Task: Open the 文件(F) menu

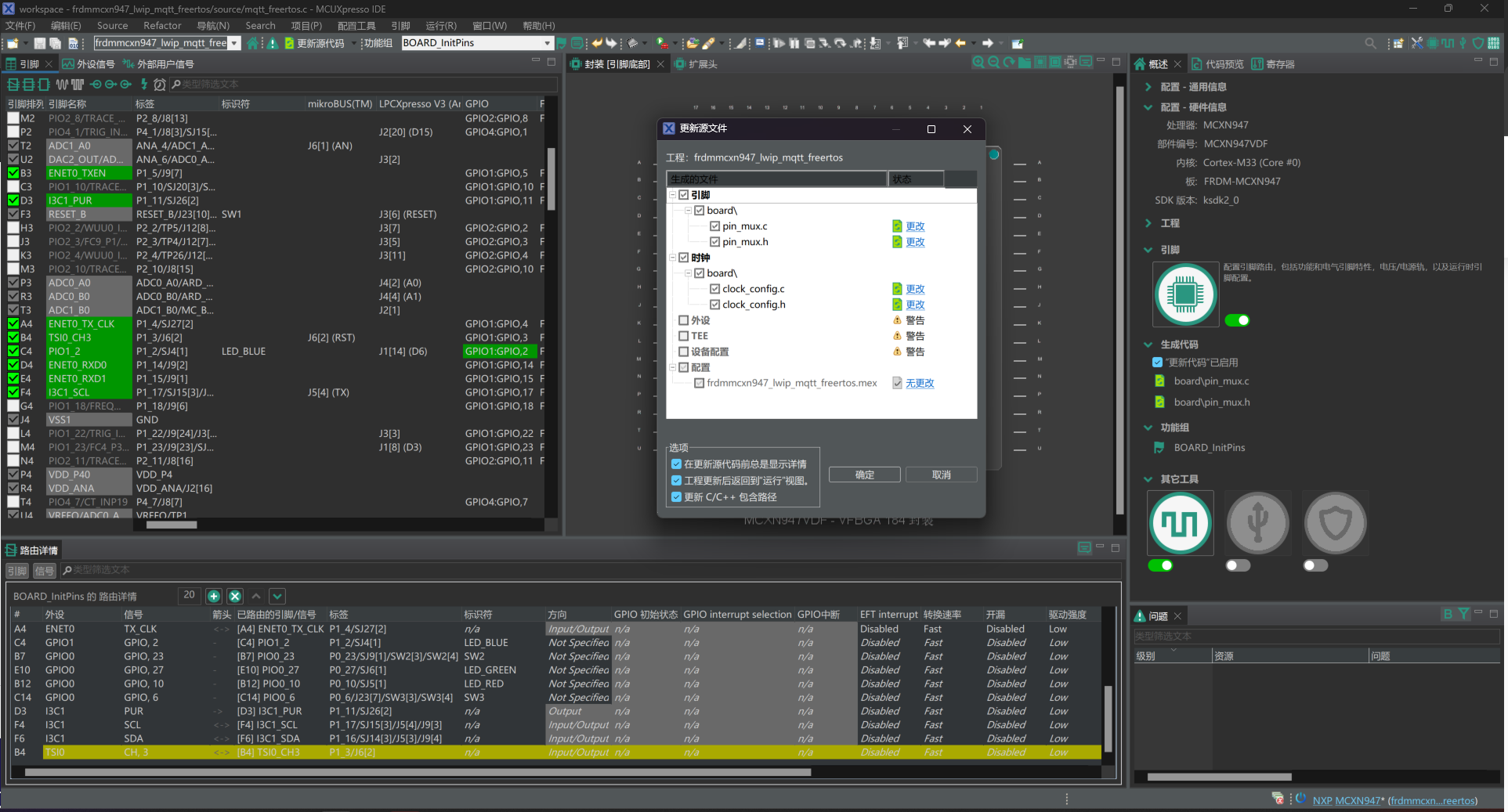Action: (20, 26)
